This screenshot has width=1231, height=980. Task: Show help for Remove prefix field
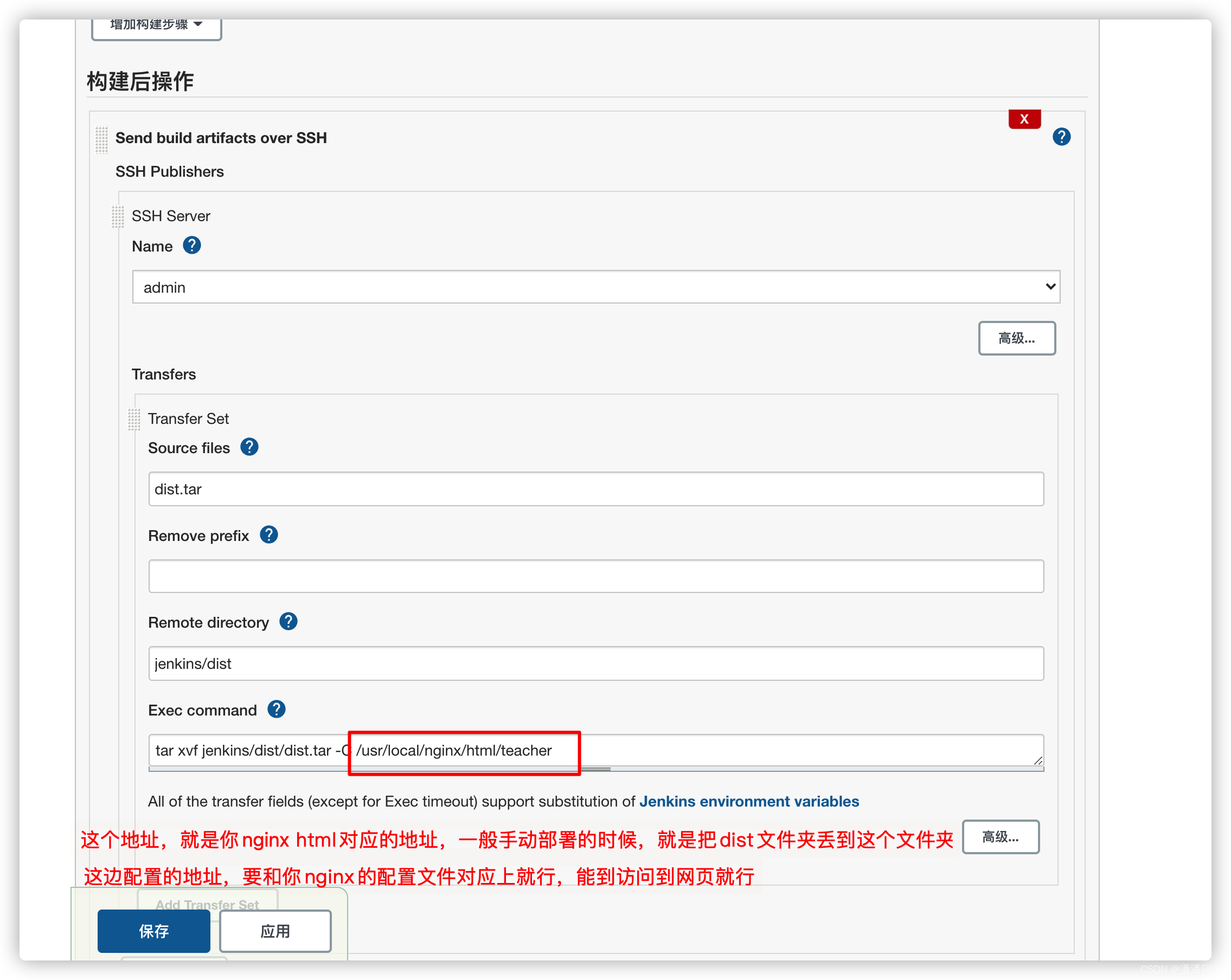[268, 535]
